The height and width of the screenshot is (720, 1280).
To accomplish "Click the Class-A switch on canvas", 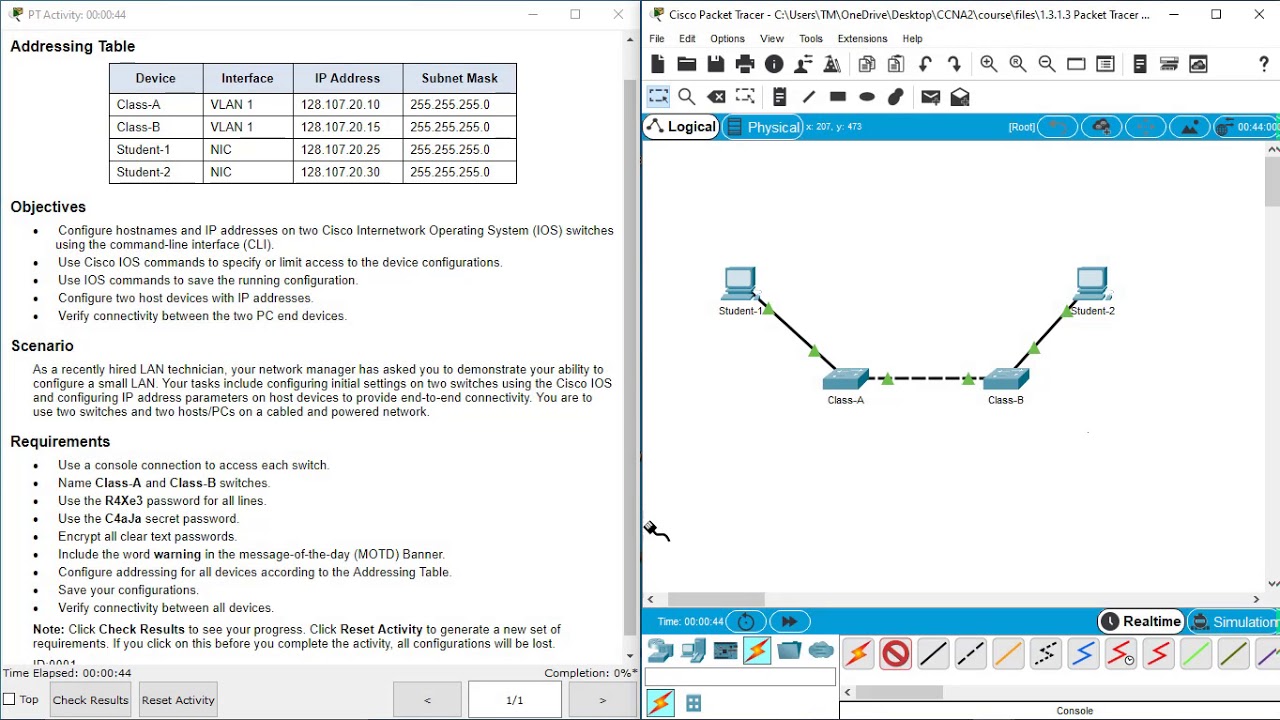I will pyautogui.click(x=846, y=380).
